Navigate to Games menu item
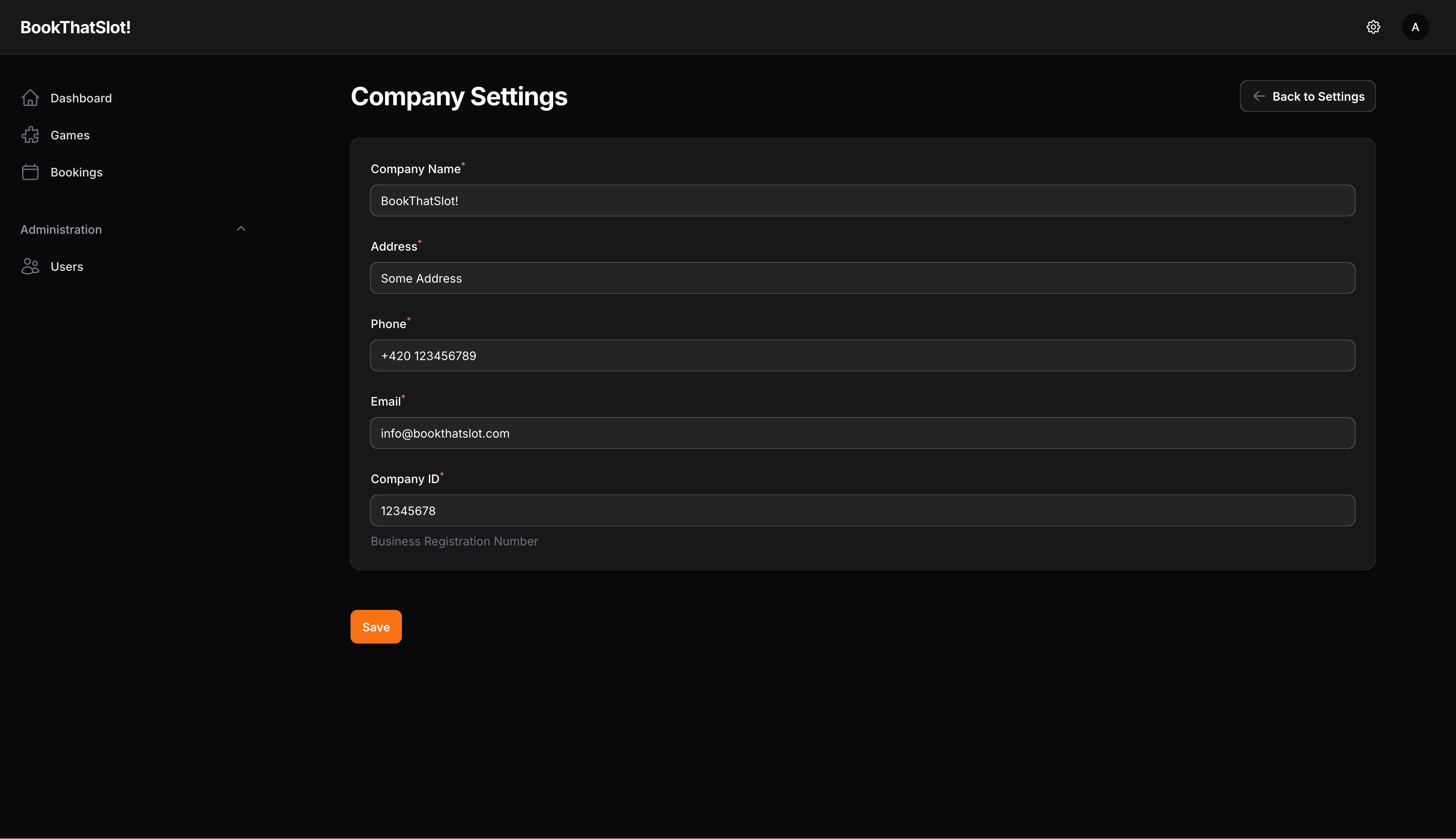The width and height of the screenshot is (1456, 839). (70, 135)
